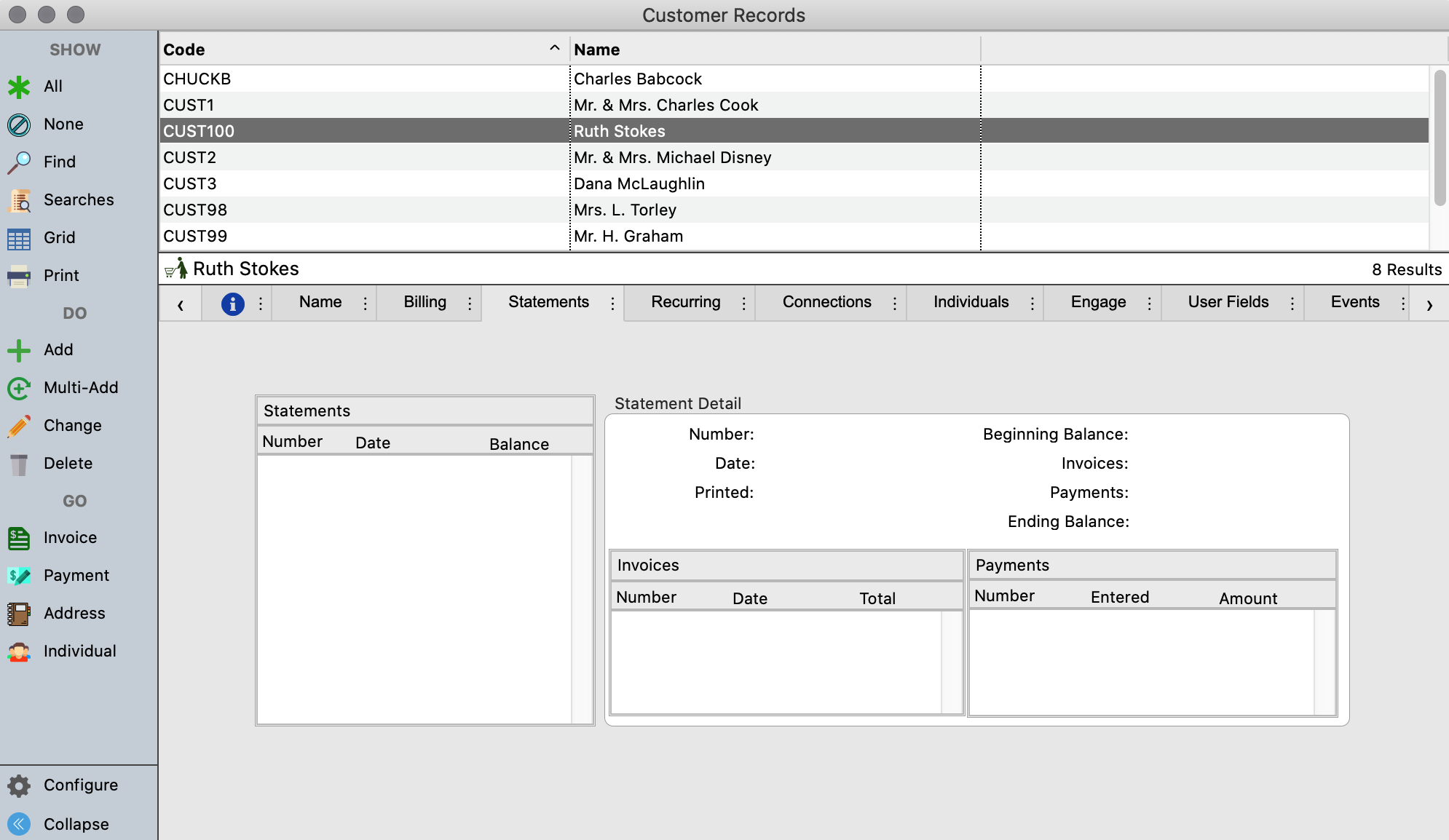Image resolution: width=1449 pixels, height=840 pixels.
Task: Click the blue info icon tab
Action: click(232, 304)
